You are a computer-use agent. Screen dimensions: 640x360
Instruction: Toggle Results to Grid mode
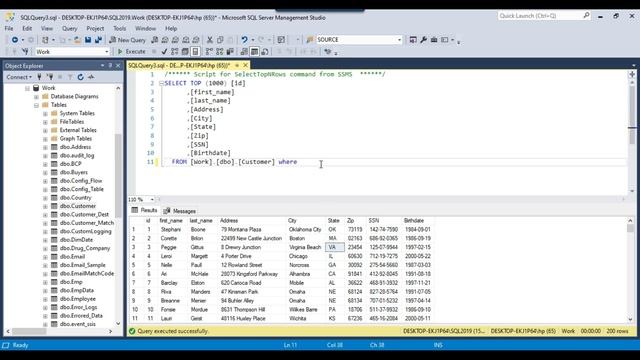(x=254, y=51)
